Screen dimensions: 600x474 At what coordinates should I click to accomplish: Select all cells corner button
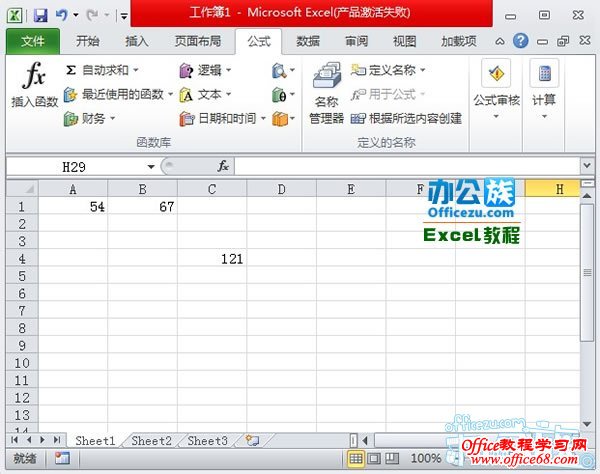[22, 189]
